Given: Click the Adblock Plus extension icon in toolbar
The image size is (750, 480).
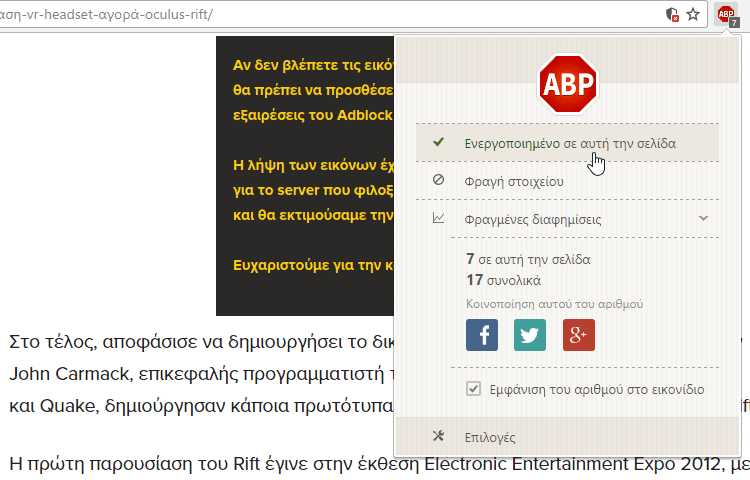Looking at the screenshot, I should (727, 15).
